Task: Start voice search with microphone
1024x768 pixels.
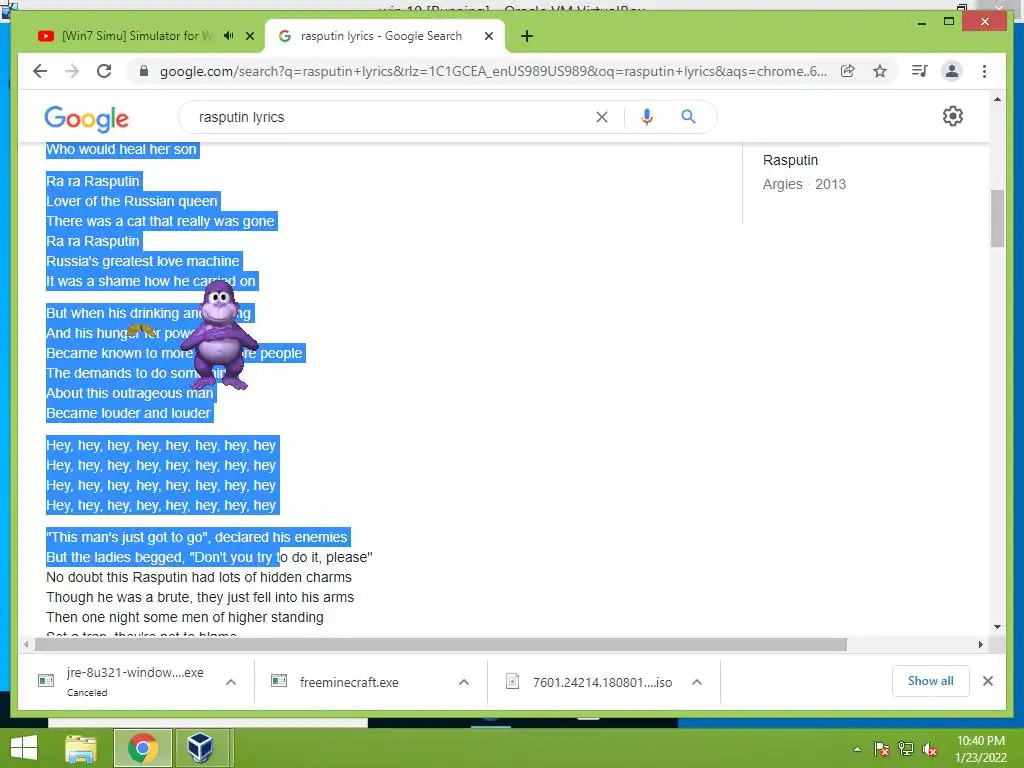Action: tap(647, 117)
